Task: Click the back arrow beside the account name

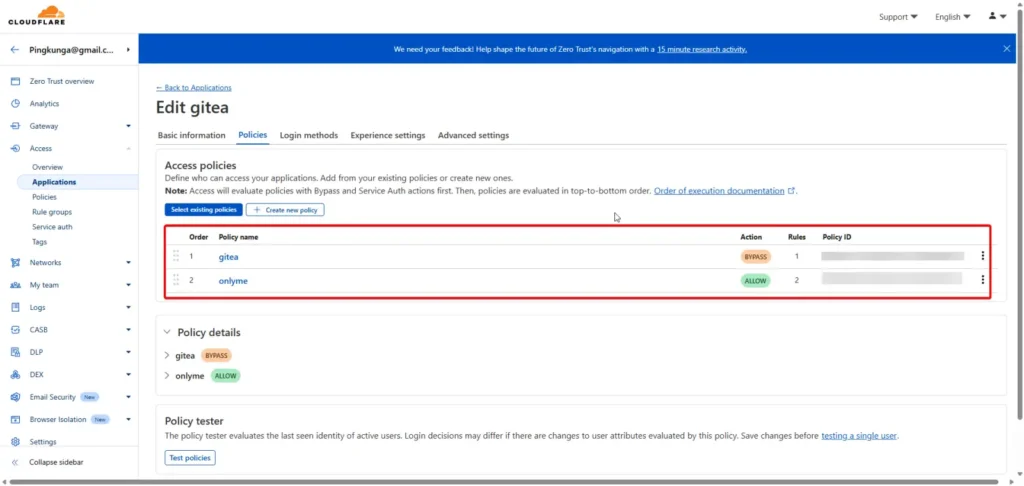Action: 15,50
